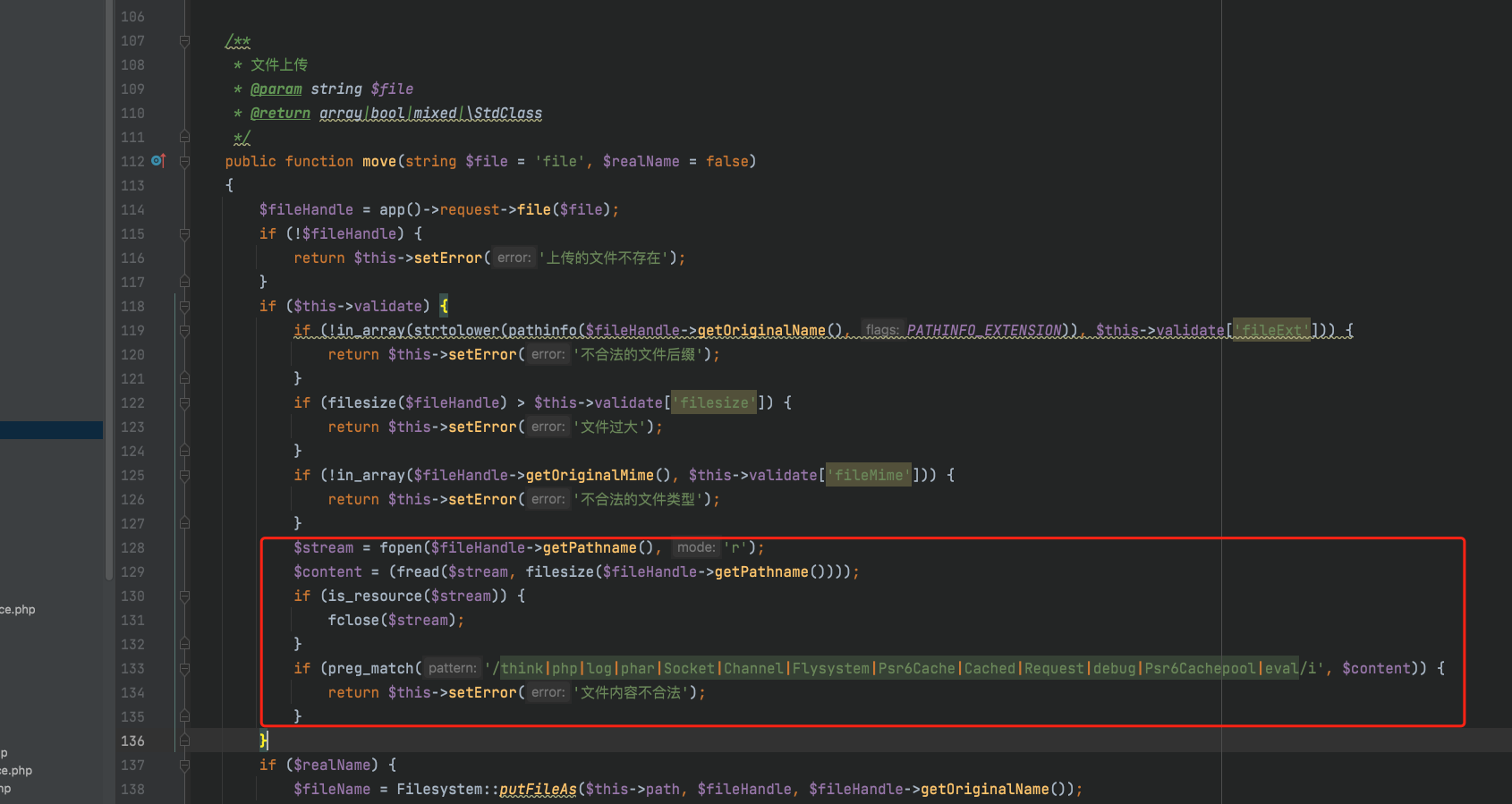
Task: Click the fread call on line 129
Action: click(418, 572)
